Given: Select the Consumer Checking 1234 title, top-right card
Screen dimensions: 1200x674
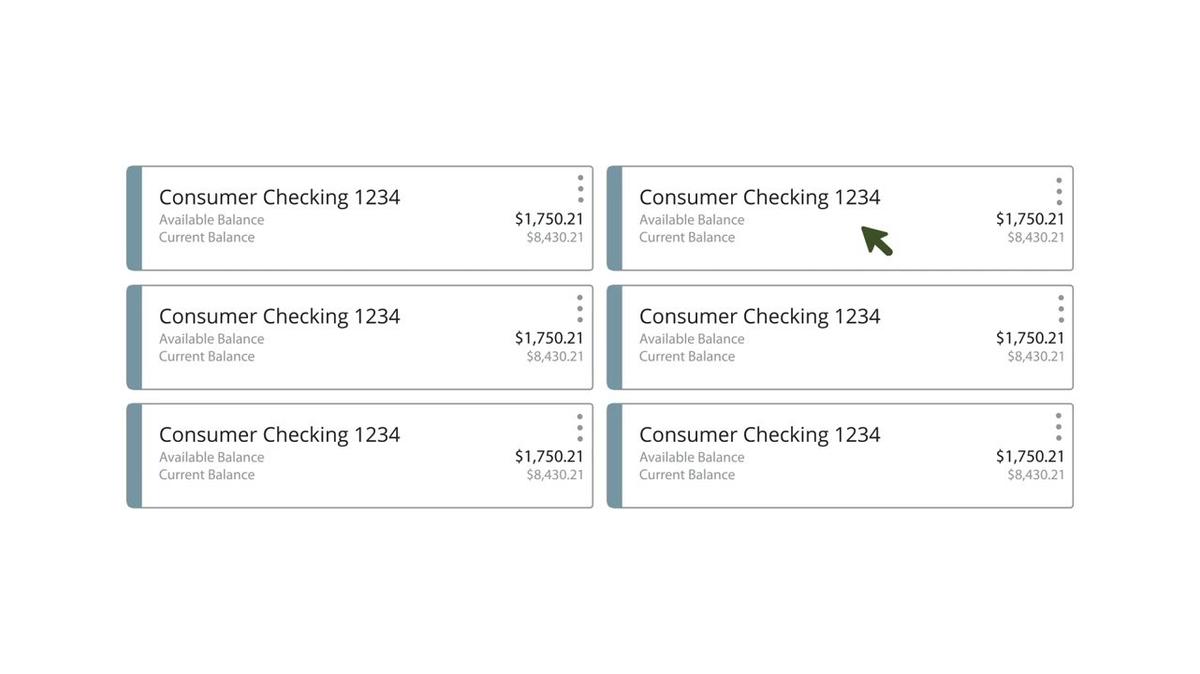Looking at the screenshot, I should [x=759, y=197].
